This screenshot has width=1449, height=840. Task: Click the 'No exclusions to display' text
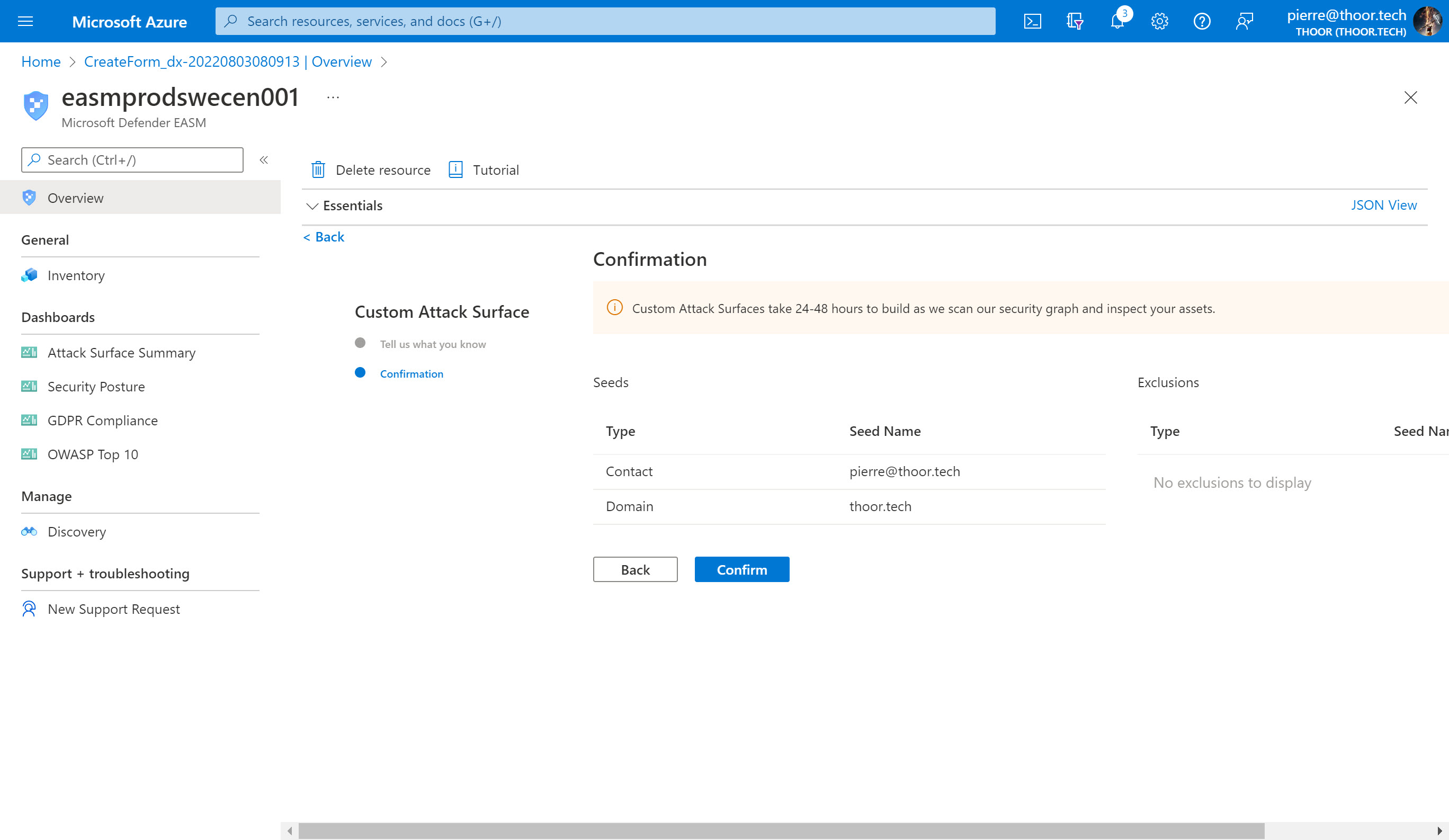[x=1232, y=482]
